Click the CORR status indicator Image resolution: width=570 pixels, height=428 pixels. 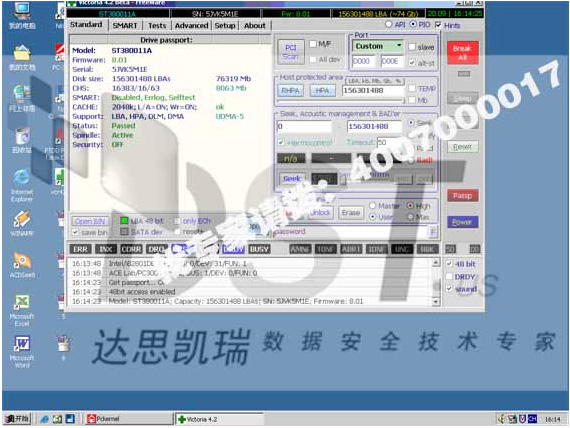click(x=131, y=249)
